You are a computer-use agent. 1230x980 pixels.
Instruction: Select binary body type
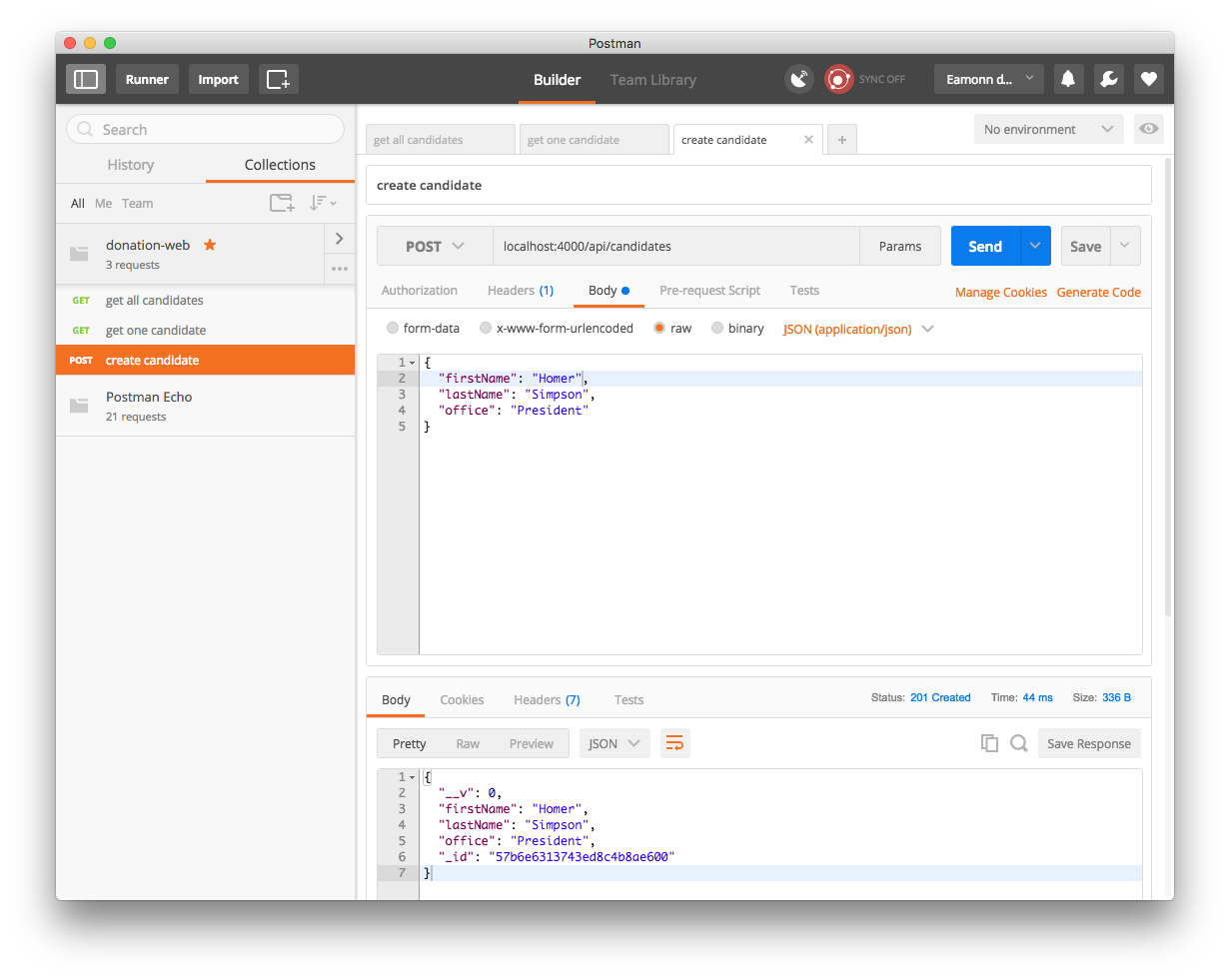717,328
